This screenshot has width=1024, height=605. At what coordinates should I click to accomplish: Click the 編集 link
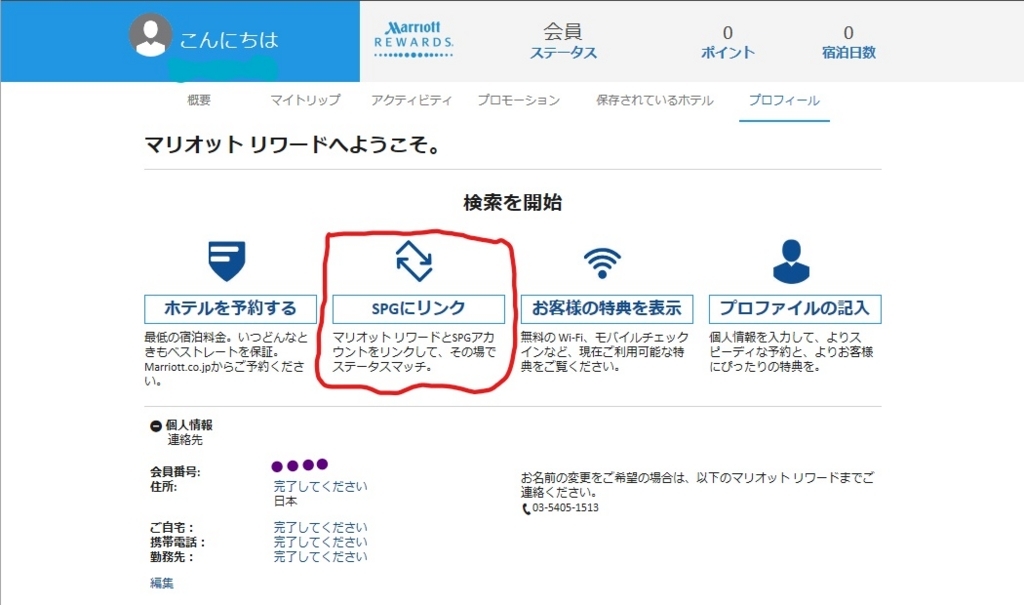coord(161,583)
